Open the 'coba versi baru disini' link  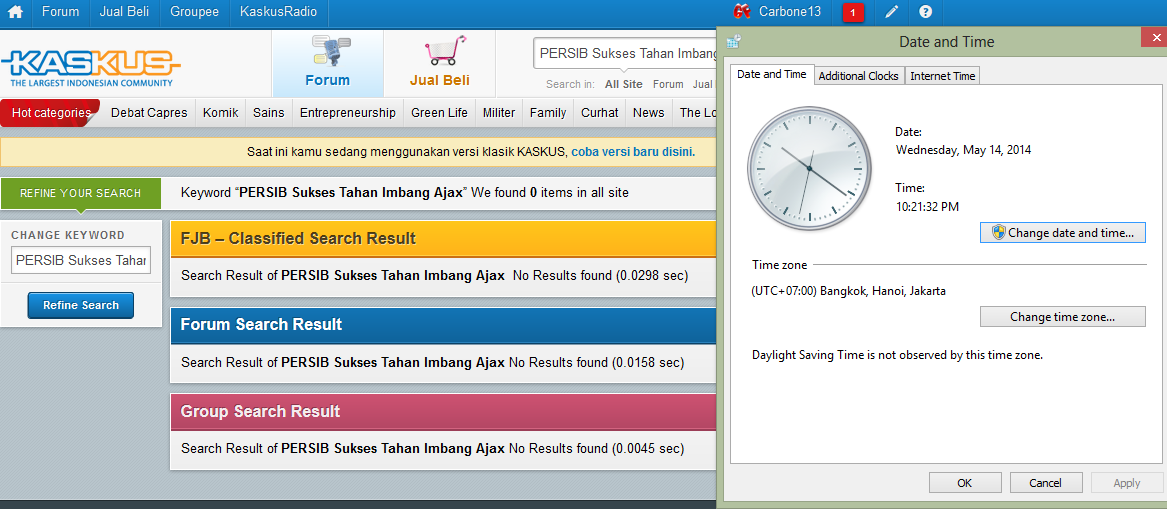(632, 152)
